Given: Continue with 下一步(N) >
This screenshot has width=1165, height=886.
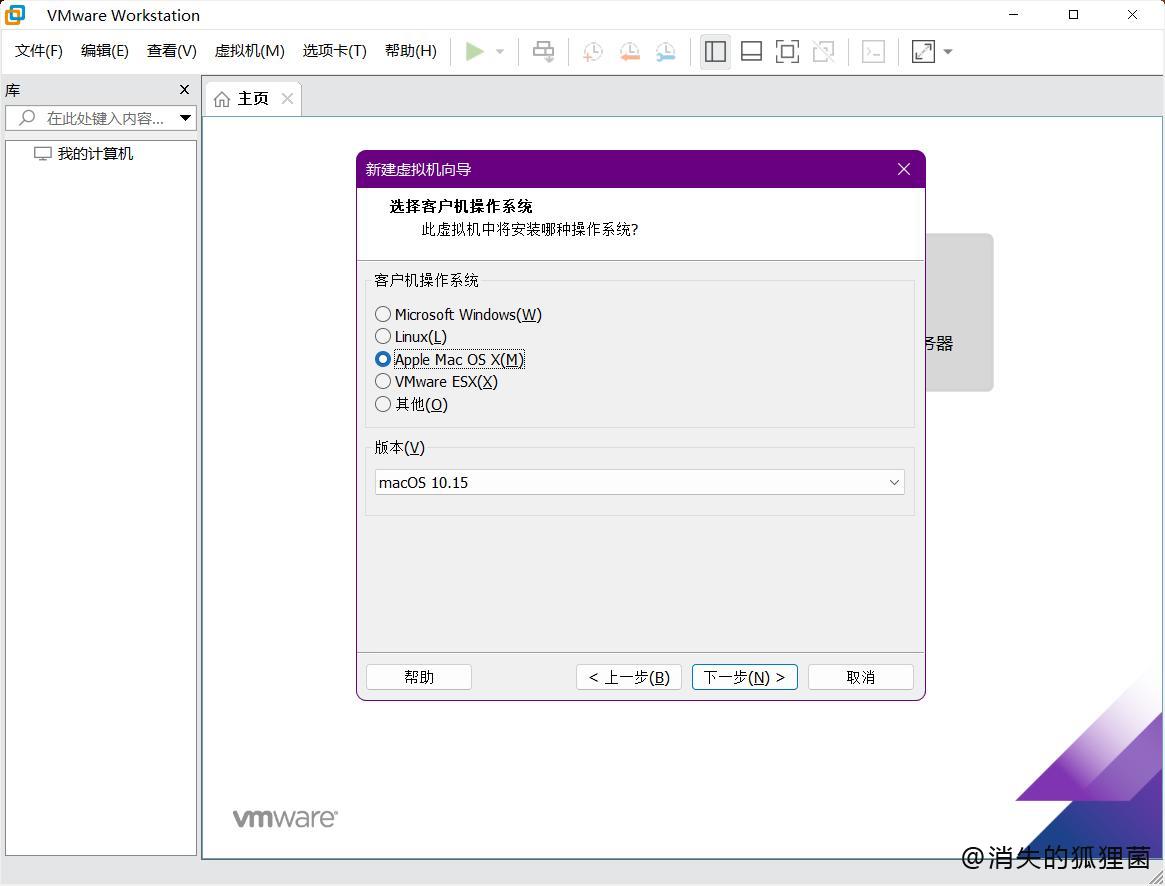Looking at the screenshot, I should click(x=744, y=677).
